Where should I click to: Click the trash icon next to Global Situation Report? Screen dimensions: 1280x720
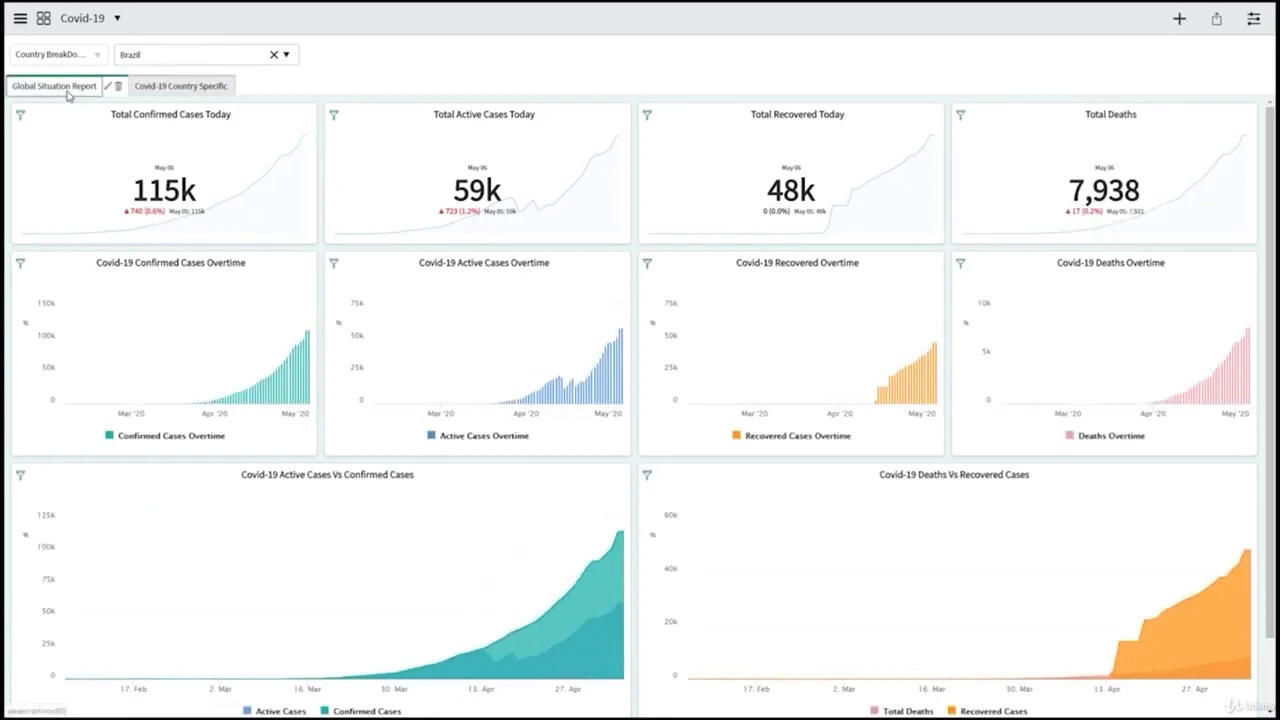pos(119,86)
